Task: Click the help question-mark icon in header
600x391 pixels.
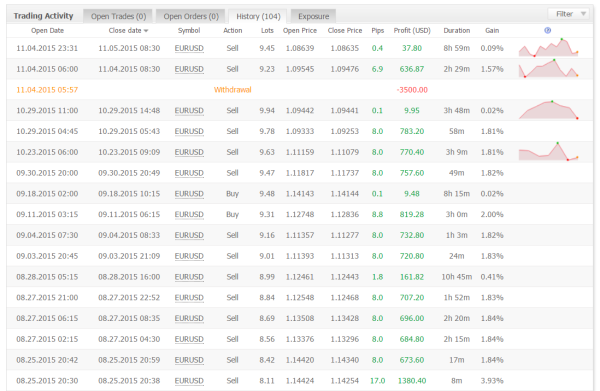Action: point(548,30)
